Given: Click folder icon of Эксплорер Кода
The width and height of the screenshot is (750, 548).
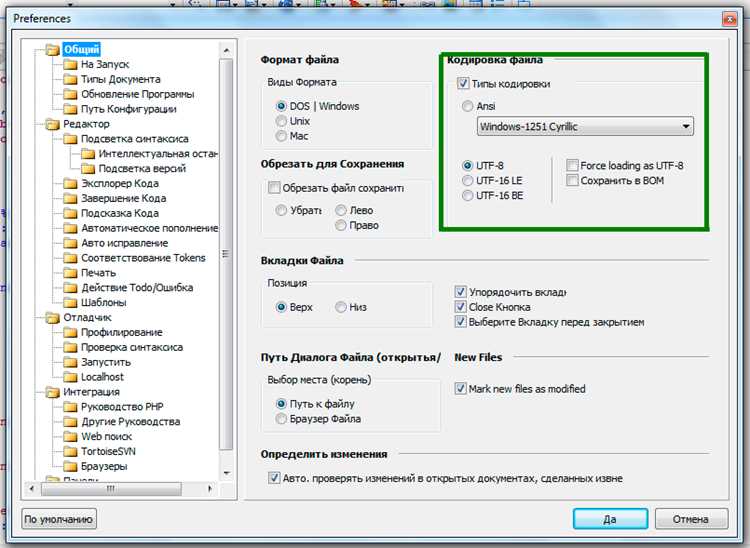Looking at the screenshot, I should click(70, 184).
